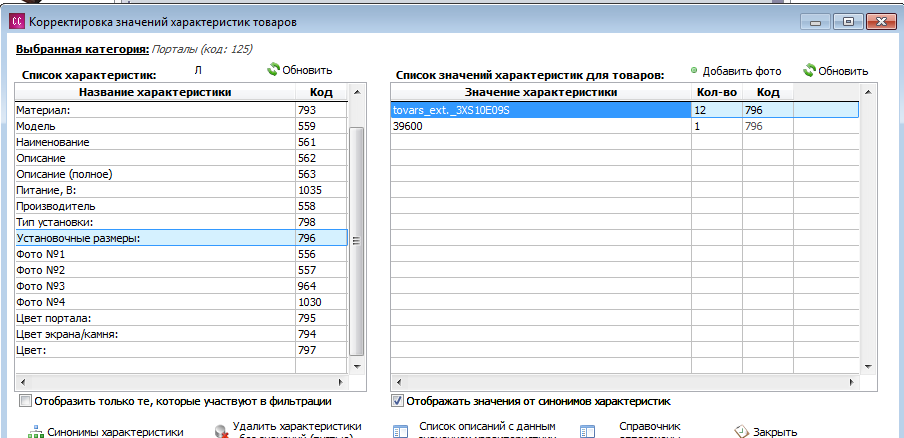The height and width of the screenshot is (438, 904).
Task: Select the Цвет: row with code 797
Action: [x=181, y=350]
